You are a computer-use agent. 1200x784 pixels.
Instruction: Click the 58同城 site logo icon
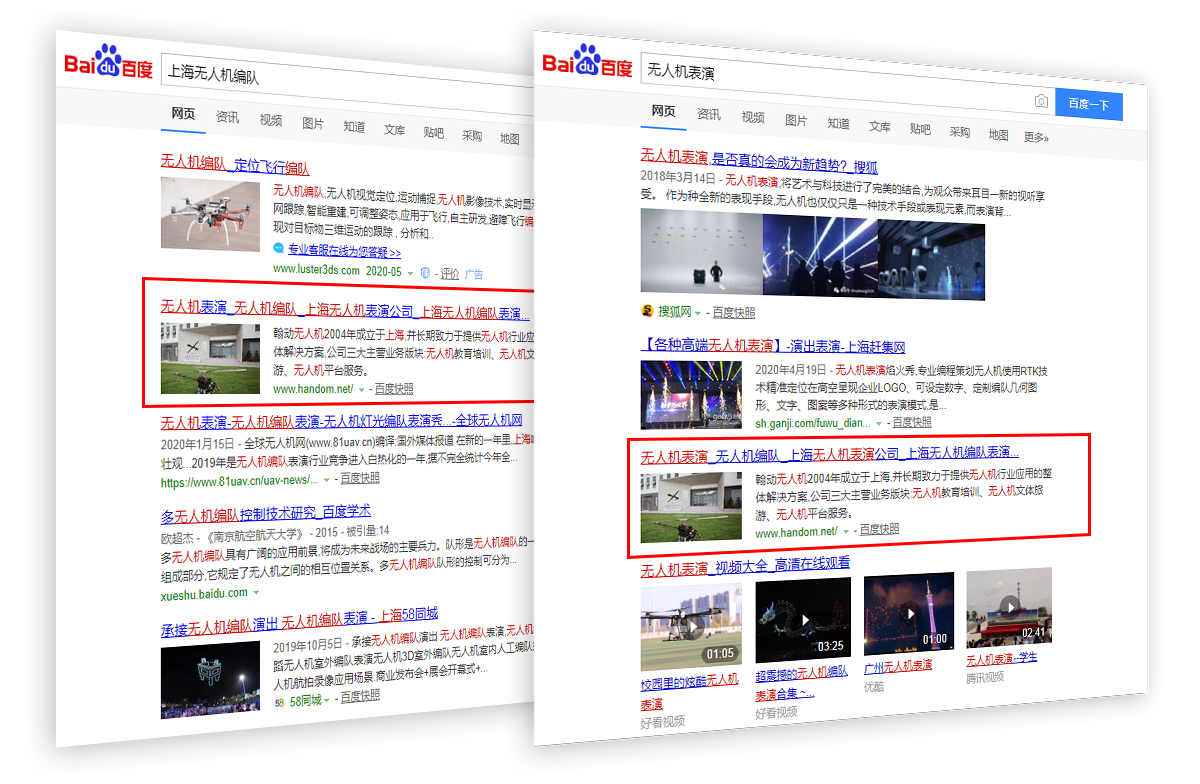pos(280,702)
